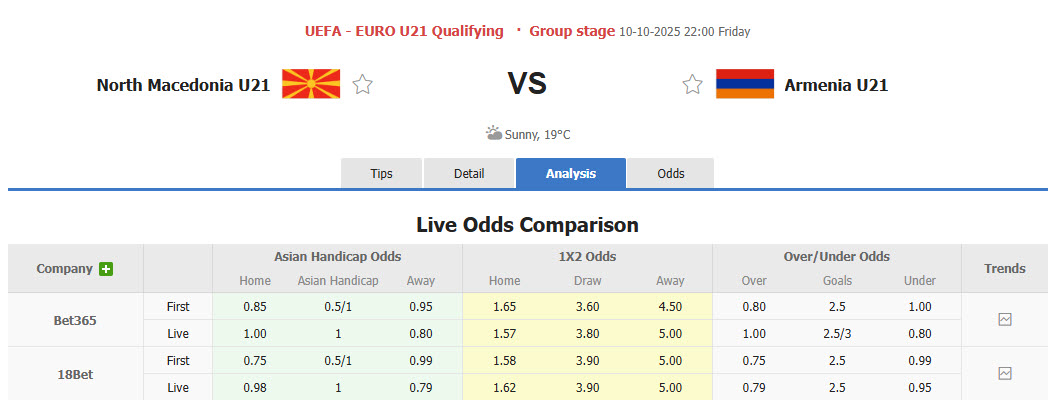Click 18Bet first draw odds 3.90
This screenshot has height=400, width=1054.
[x=587, y=360]
